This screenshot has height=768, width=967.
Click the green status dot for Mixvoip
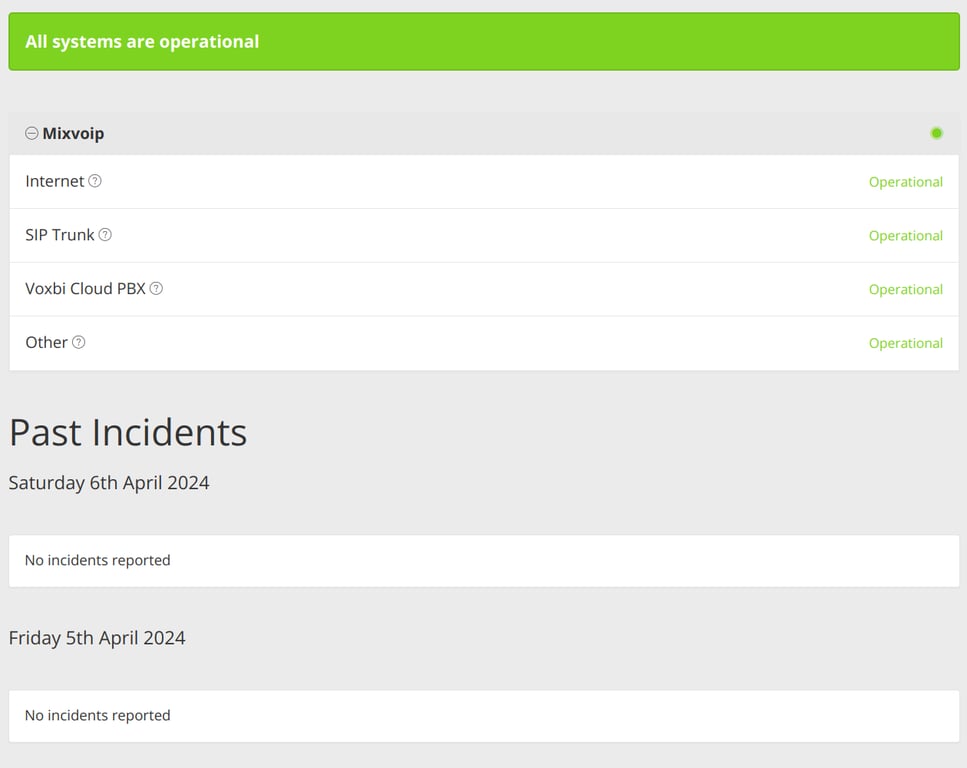click(936, 133)
